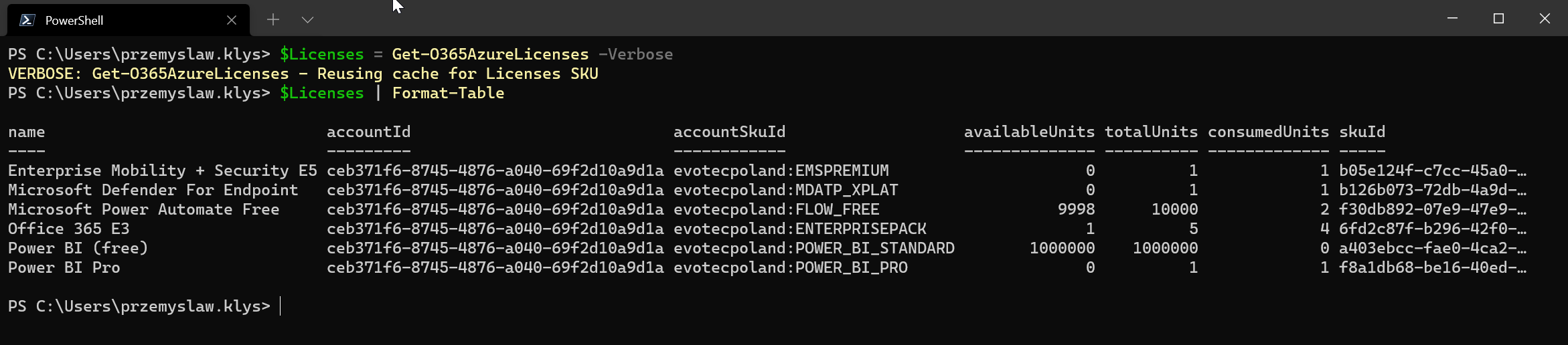Click the Format-Table command text
Viewport: 1568px width, 345px height.
[448, 93]
